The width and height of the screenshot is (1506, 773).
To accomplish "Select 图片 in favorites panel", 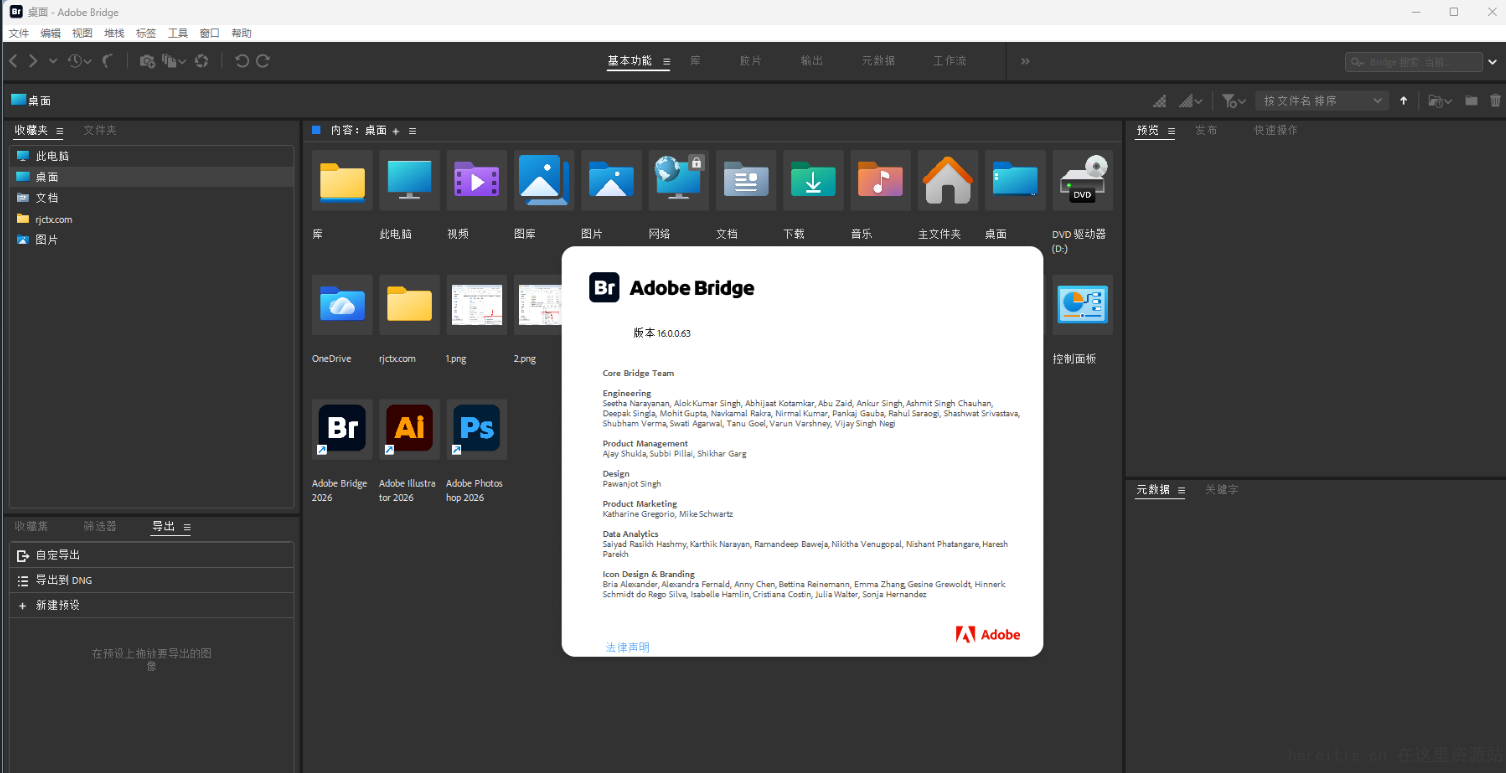I will click(x=152, y=240).
